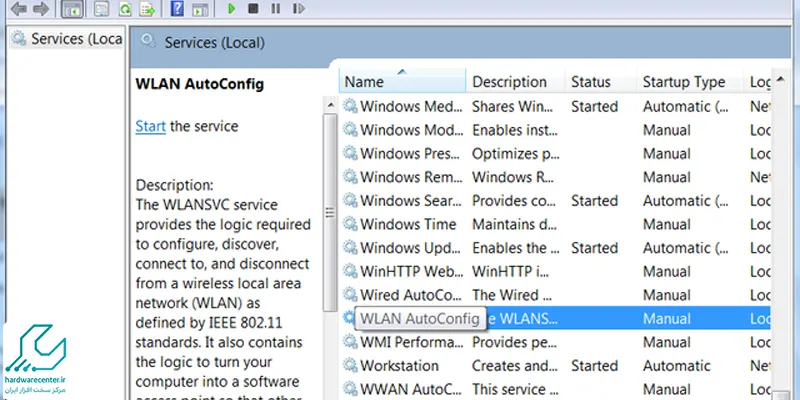Refresh the services list icon

(124, 9)
